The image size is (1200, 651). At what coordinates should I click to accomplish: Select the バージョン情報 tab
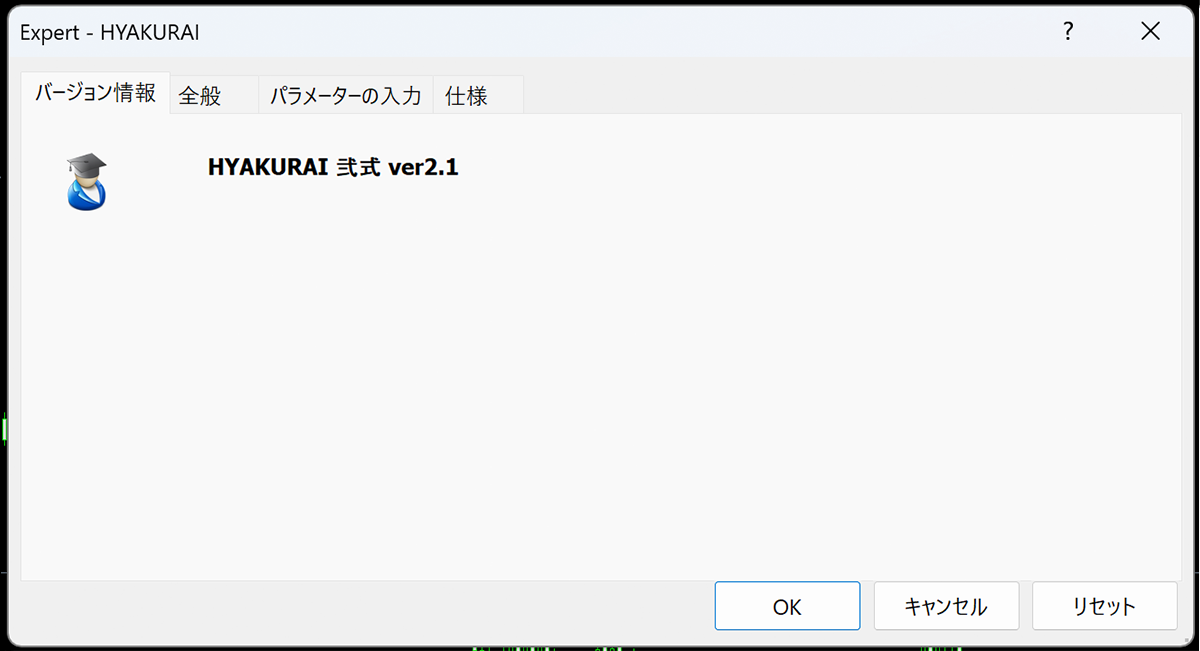click(x=95, y=94)
